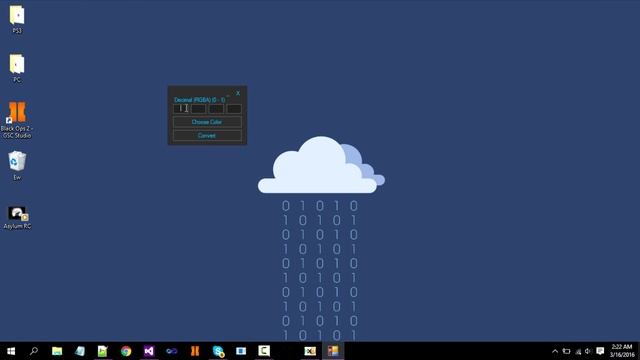Select the Asylum RC desktop icon

click(x=17, y=218)
